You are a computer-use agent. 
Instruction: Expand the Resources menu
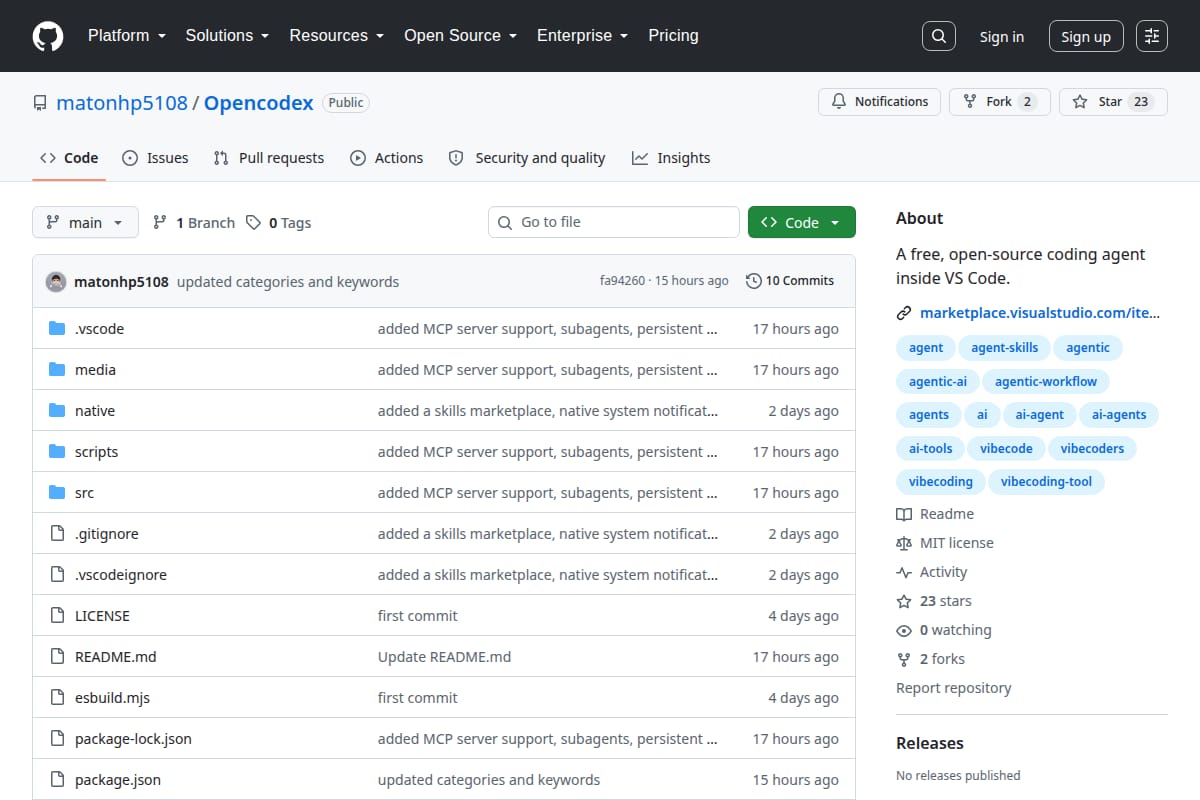[x=337, y=36]
